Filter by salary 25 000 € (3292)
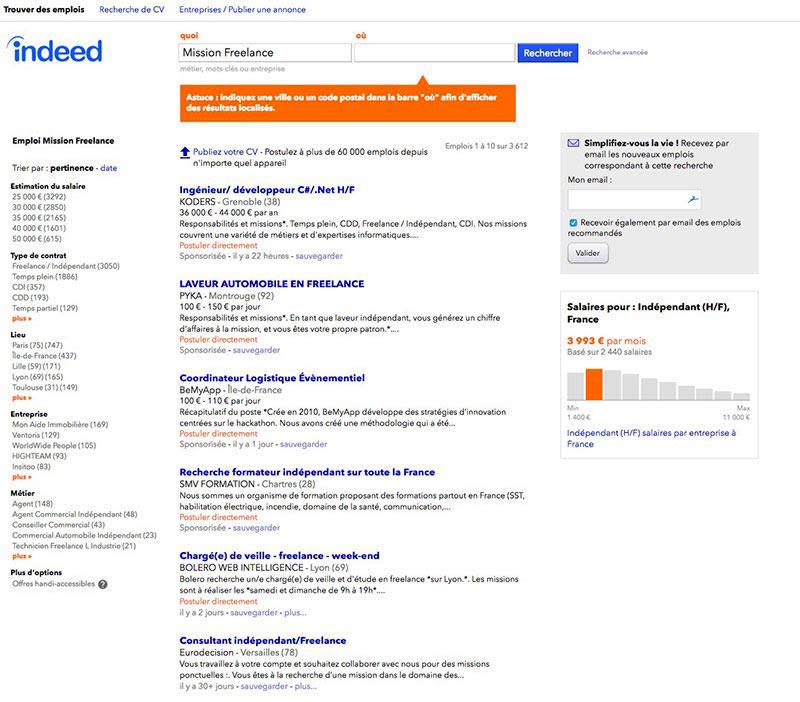The width and height of the screenshot is (800, 702). coord(39,197)
